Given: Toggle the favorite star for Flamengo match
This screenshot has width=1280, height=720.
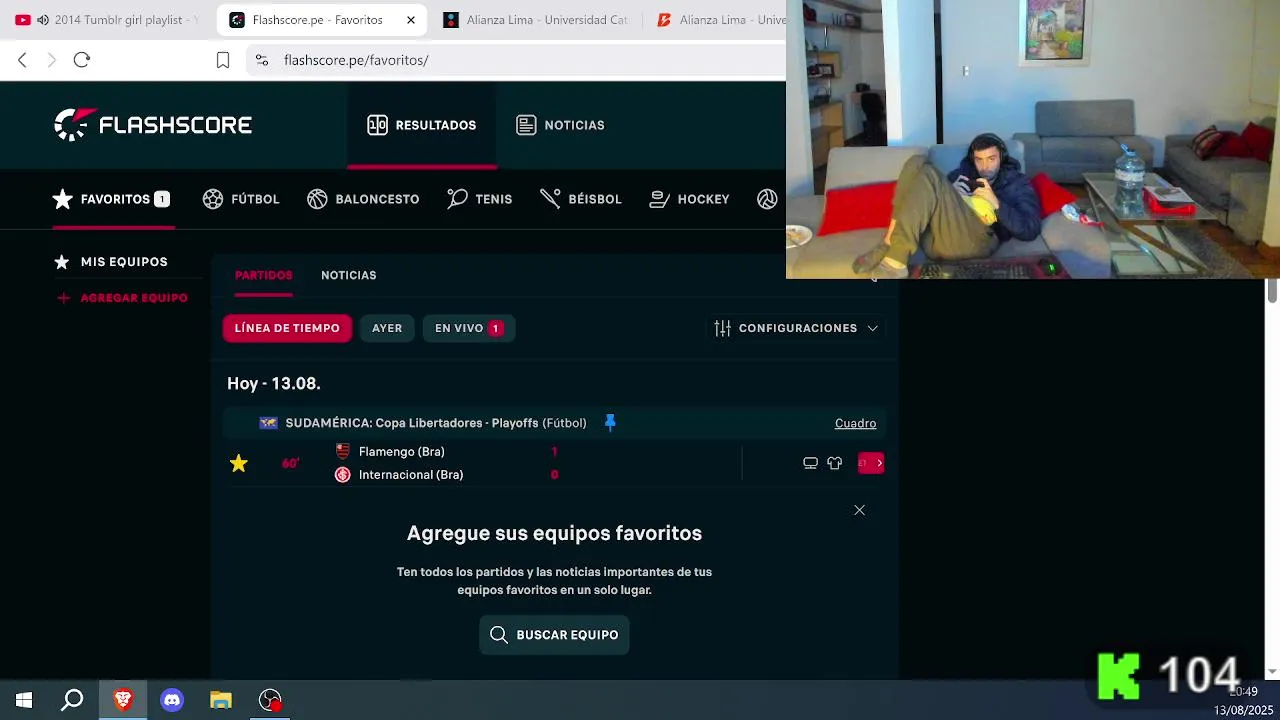Looking at the screenshot, I should click(x=239, y=463).
